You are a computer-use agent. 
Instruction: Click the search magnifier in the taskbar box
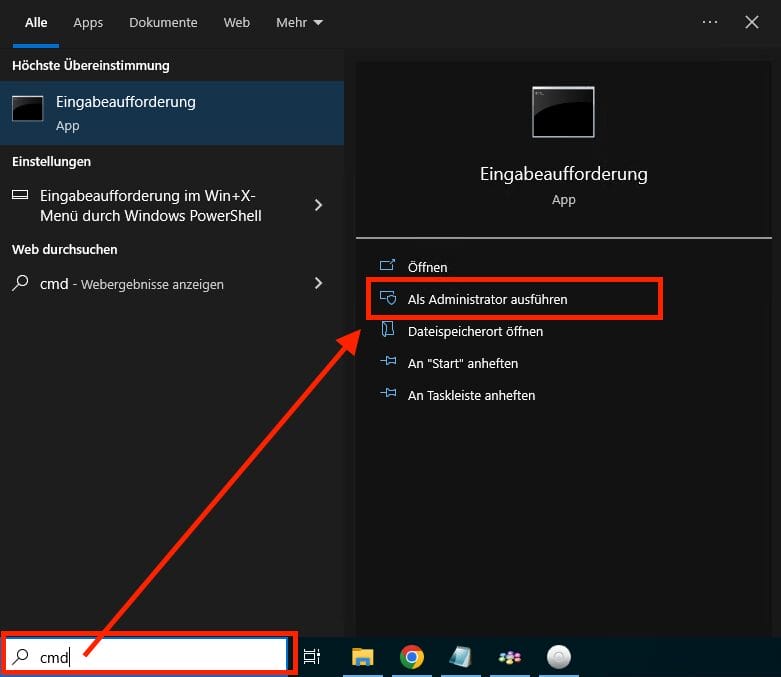20,657
